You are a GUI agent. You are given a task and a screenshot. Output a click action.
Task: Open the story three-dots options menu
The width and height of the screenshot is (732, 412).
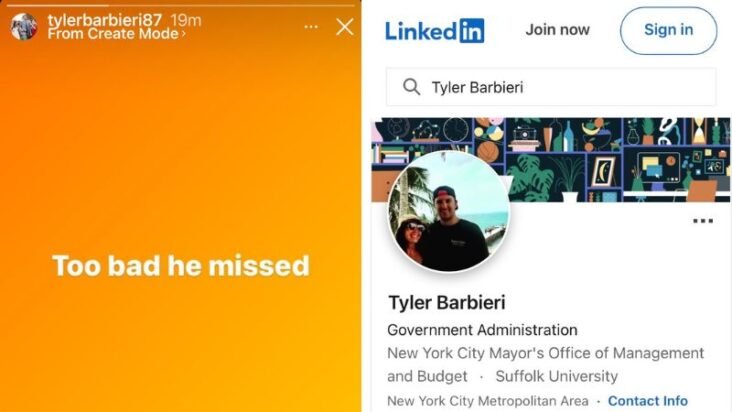coord(311,27)
